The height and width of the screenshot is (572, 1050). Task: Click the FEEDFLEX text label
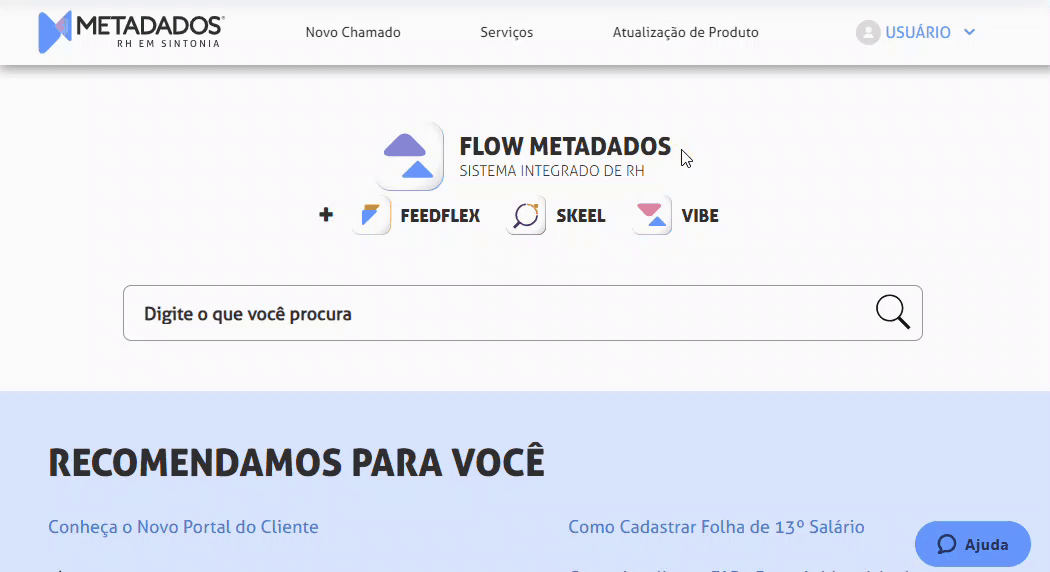440,216
